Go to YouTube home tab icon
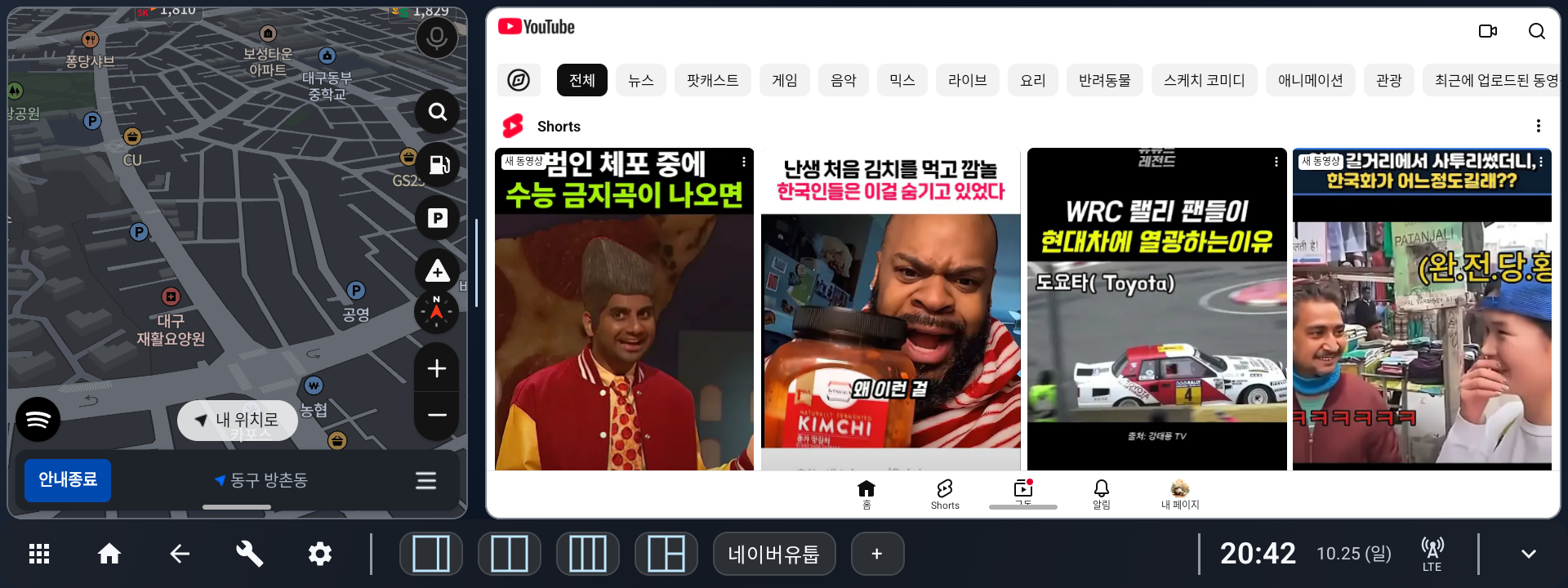 866,494
